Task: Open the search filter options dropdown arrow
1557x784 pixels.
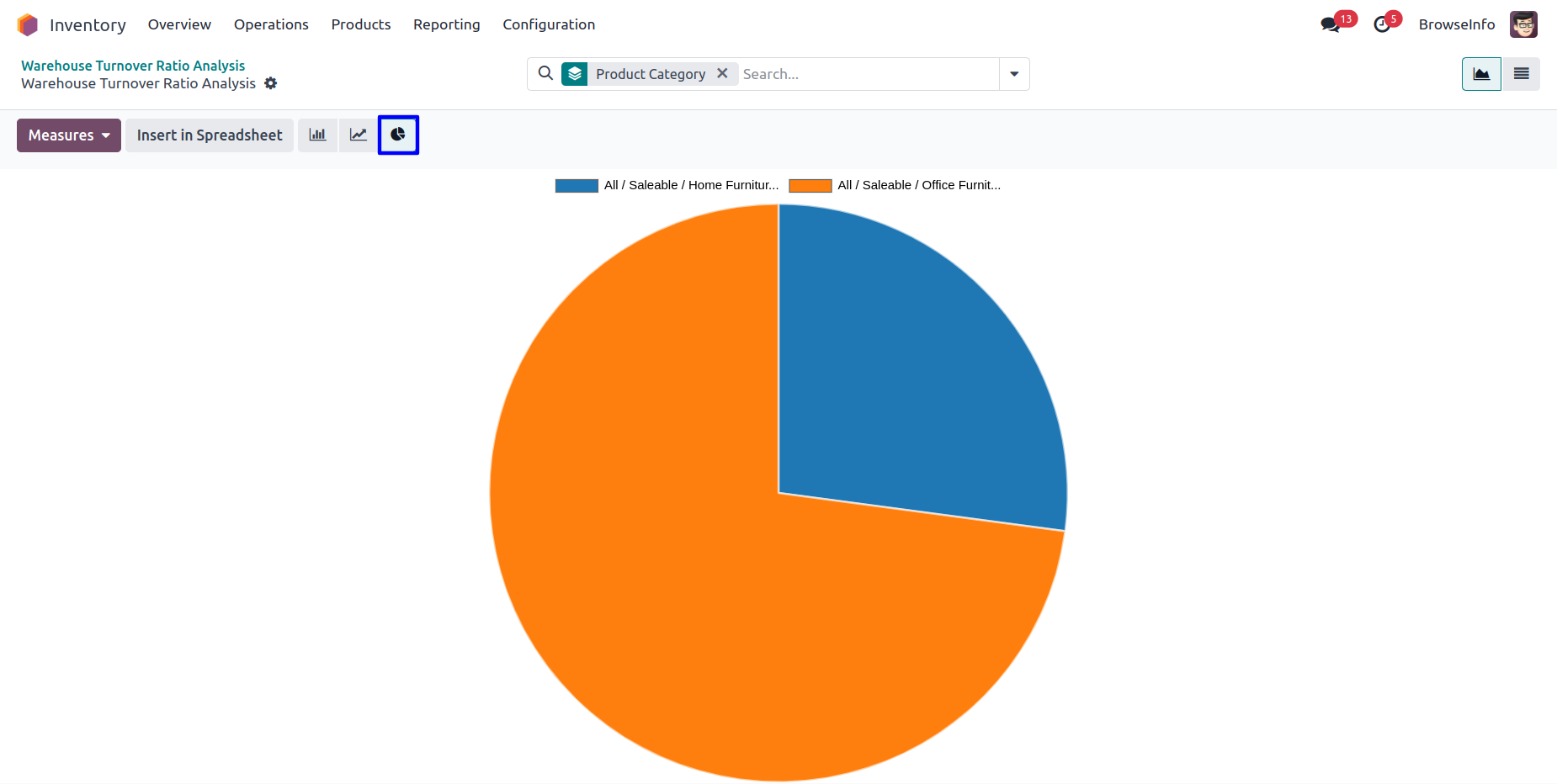Action: [x=1014, y=74]
